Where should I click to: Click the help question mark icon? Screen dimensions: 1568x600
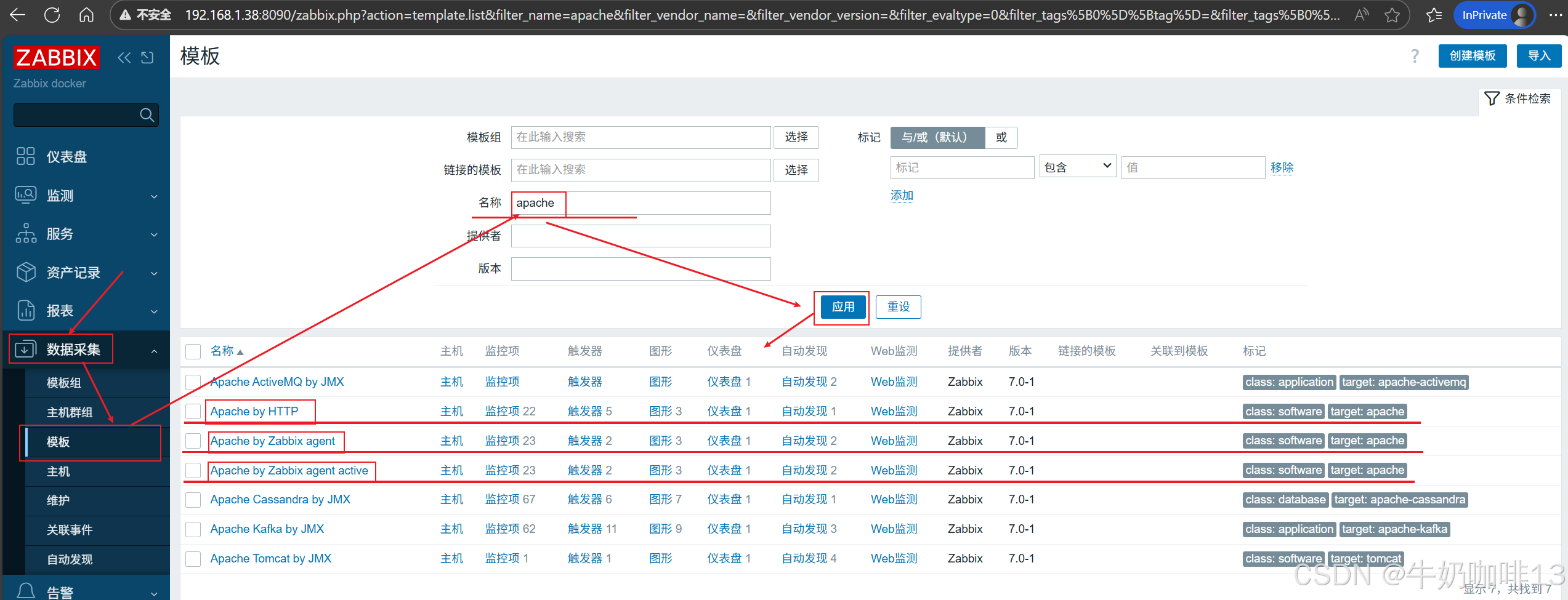tap(1415, 56)
